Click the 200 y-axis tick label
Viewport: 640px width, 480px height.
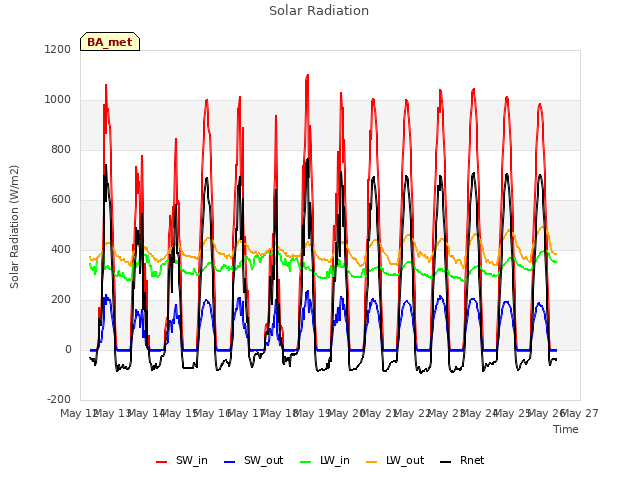(61, 300)
